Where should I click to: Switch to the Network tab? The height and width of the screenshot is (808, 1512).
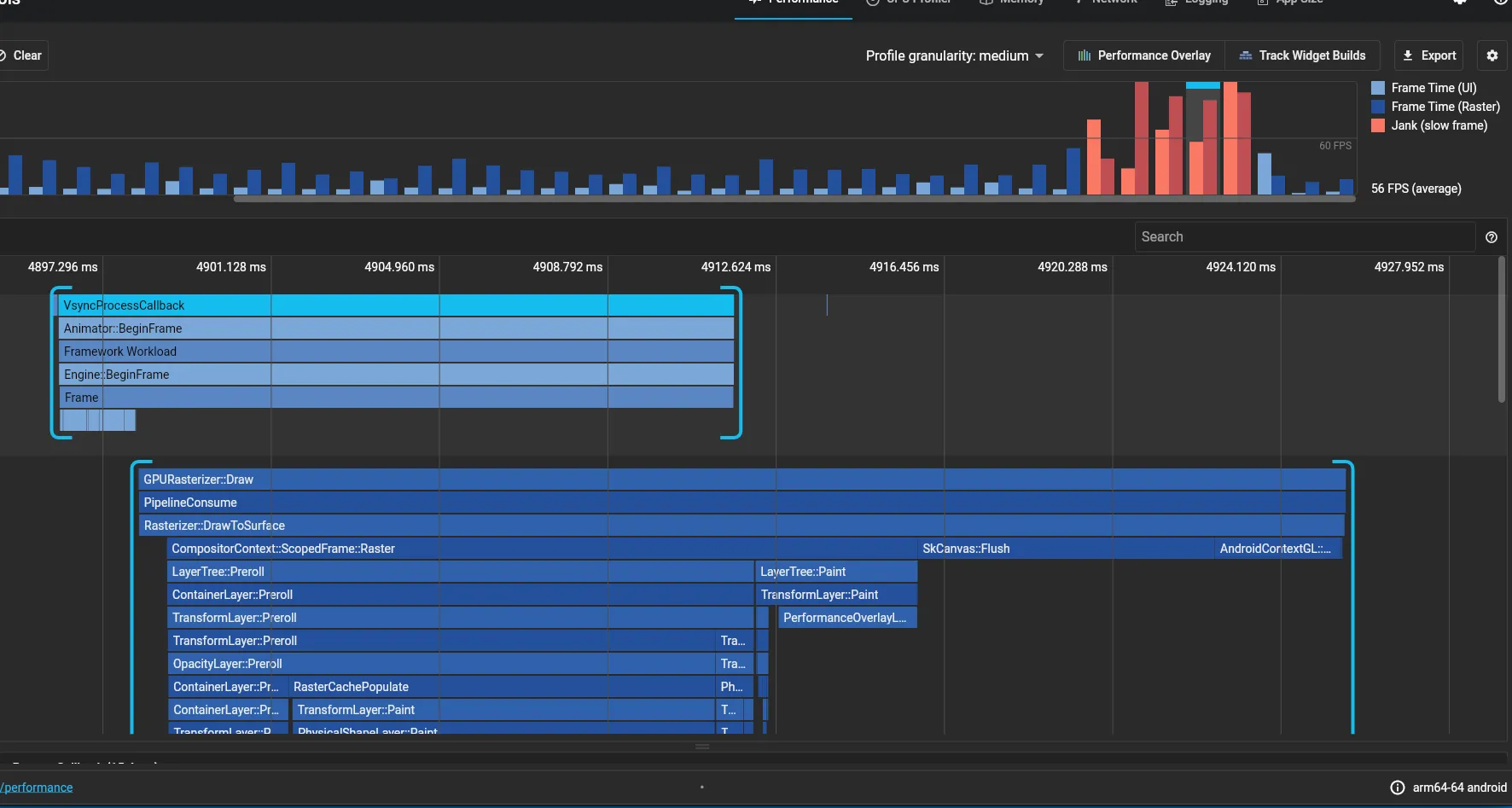(1105, 3)
